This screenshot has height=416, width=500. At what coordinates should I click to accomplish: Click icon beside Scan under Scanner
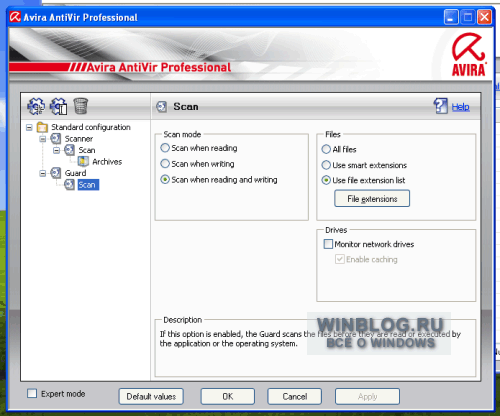(x=69, y=150)
